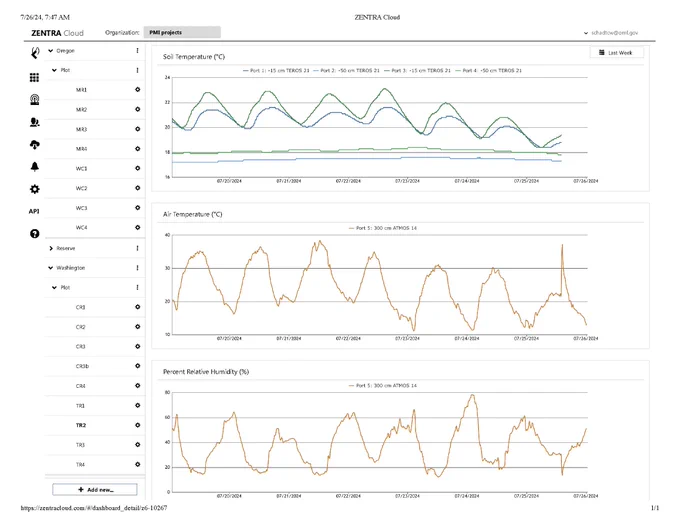Open the gear icon for CR3

[137, 346]
